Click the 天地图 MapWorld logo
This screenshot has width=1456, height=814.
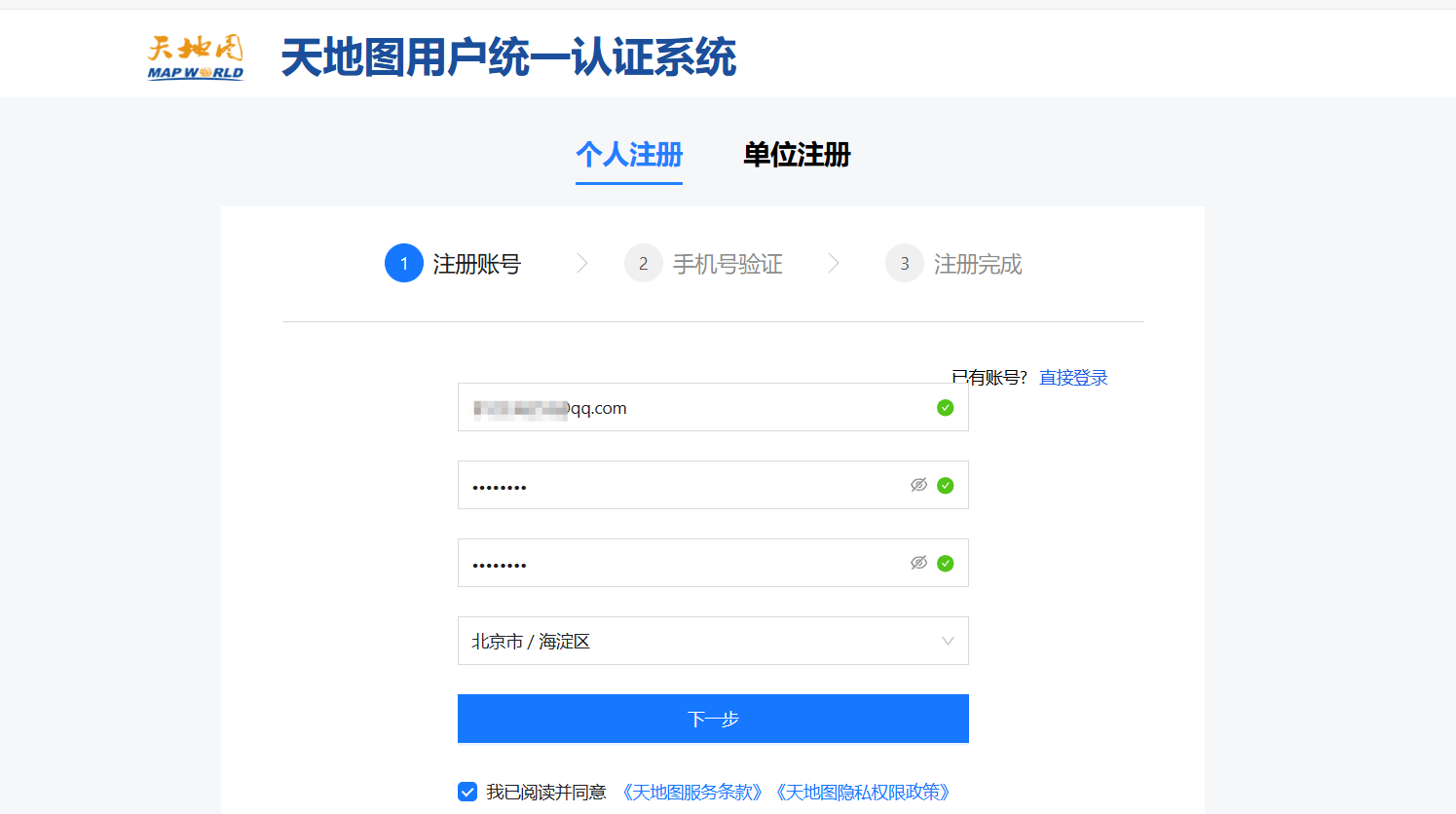tap(196, 57)
